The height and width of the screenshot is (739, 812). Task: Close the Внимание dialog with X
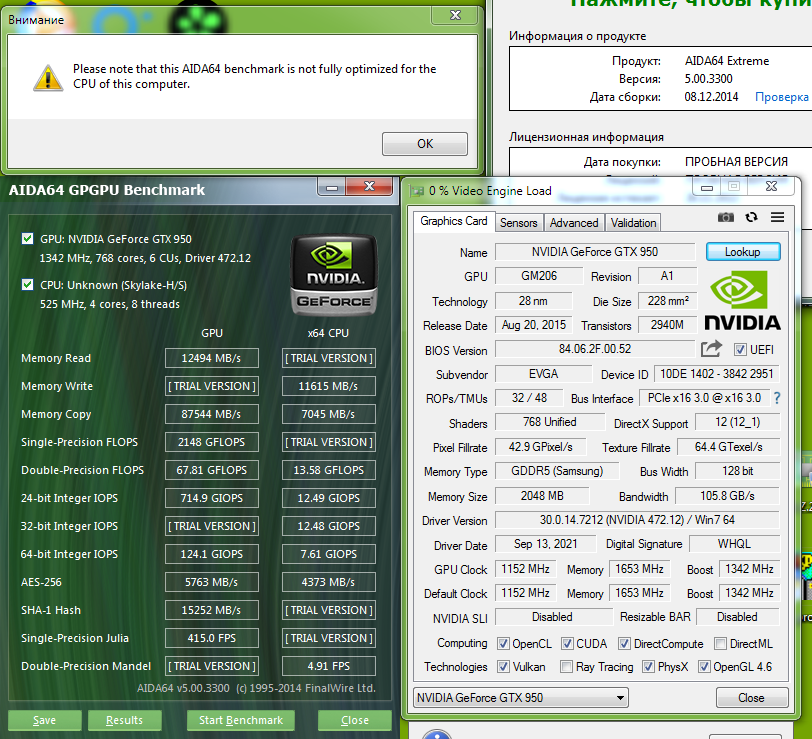(x=455, y=15)
